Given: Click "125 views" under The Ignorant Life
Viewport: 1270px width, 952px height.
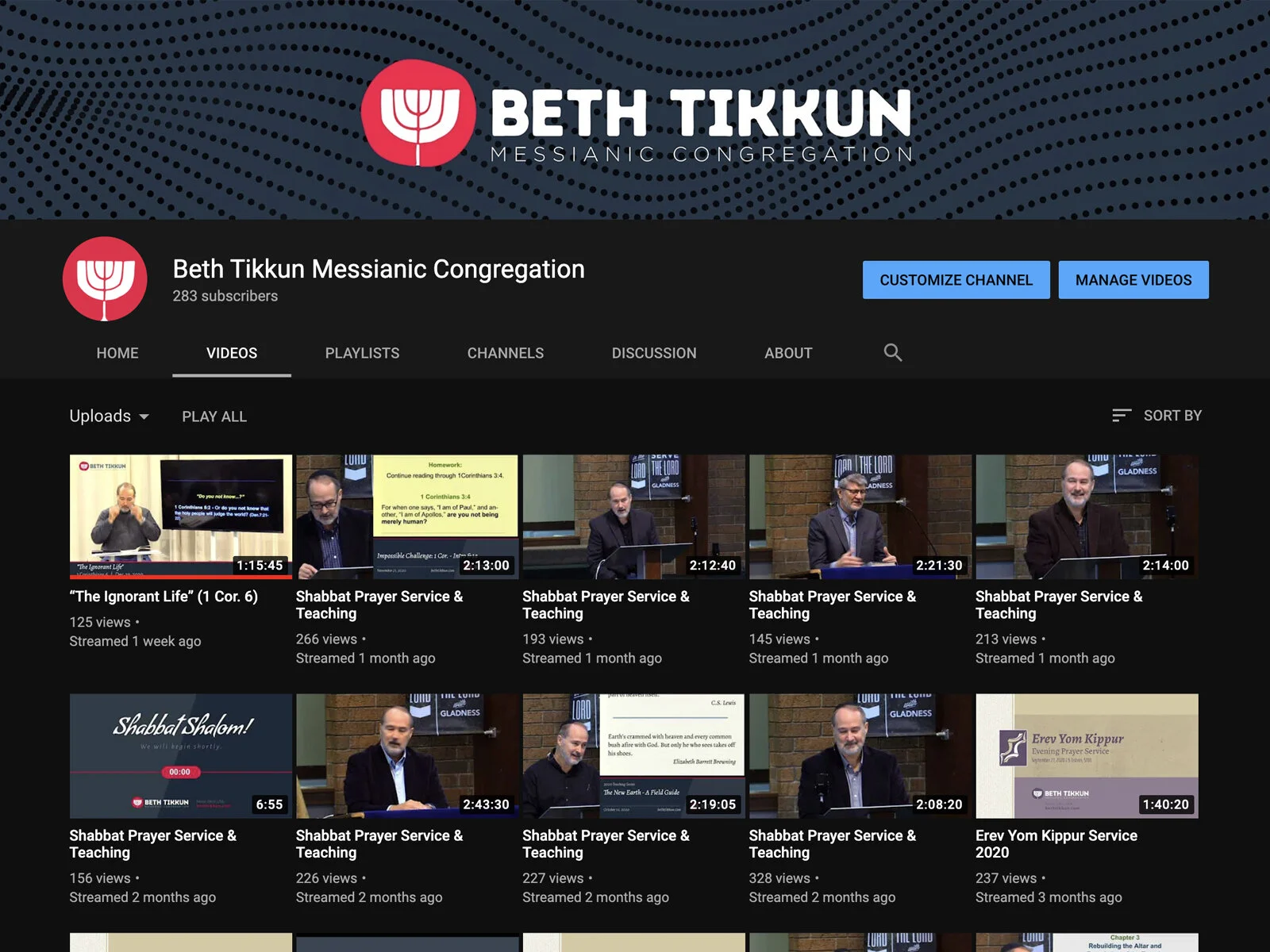Looking at the screenshot, I should click(x=100, y=622).
